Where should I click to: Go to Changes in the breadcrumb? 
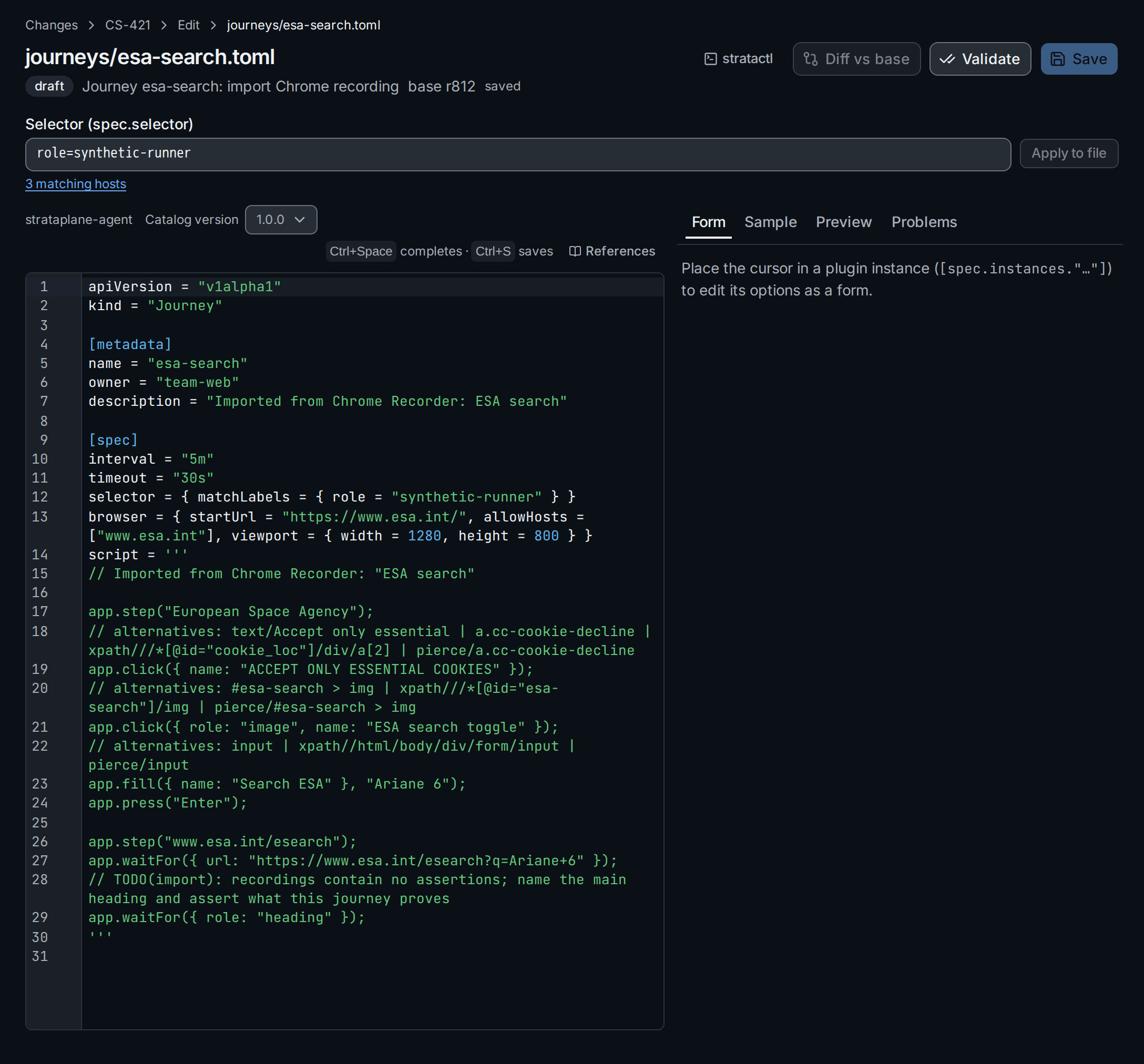coord(51,25)
